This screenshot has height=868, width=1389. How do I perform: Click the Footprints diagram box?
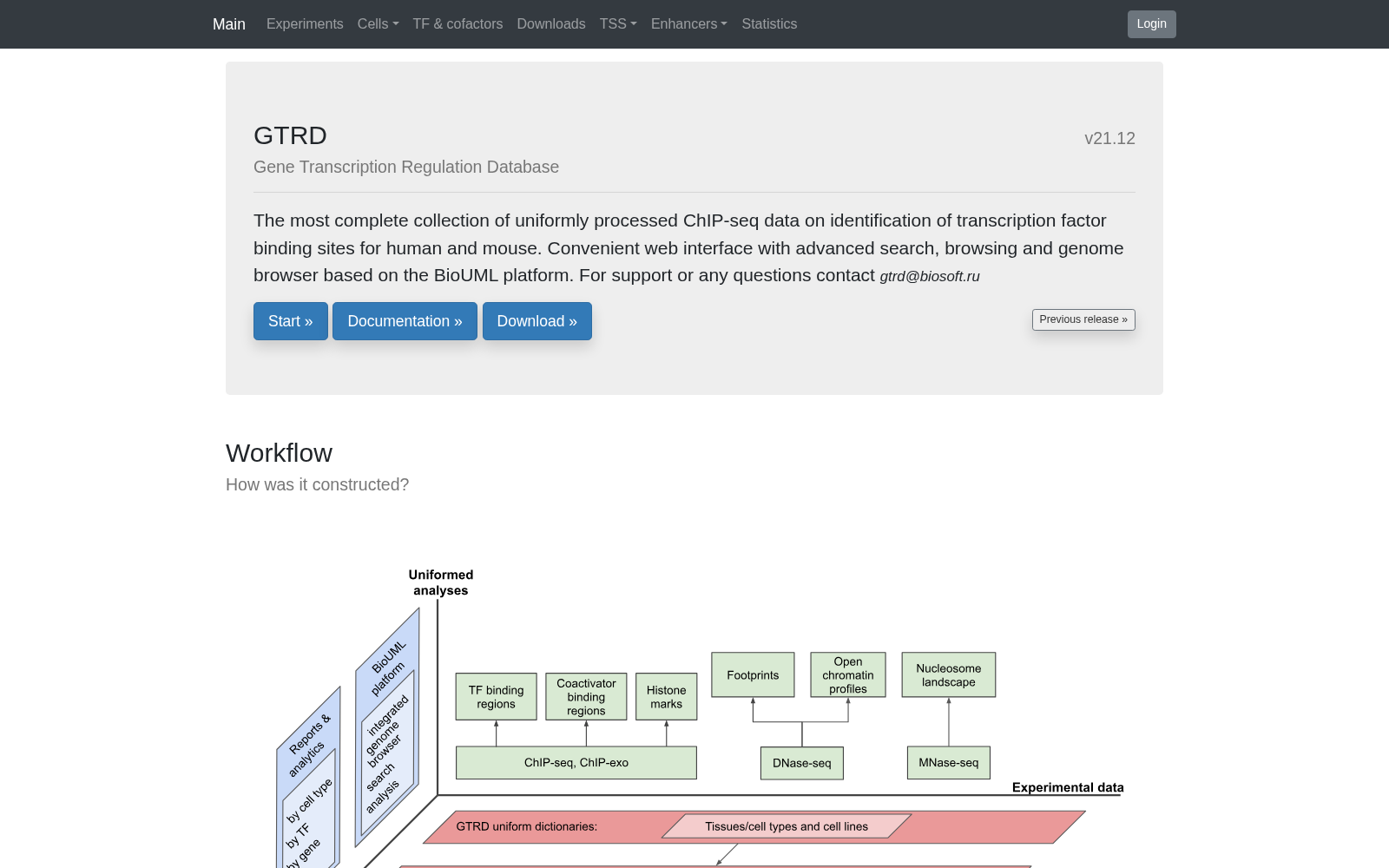(753, 674)
